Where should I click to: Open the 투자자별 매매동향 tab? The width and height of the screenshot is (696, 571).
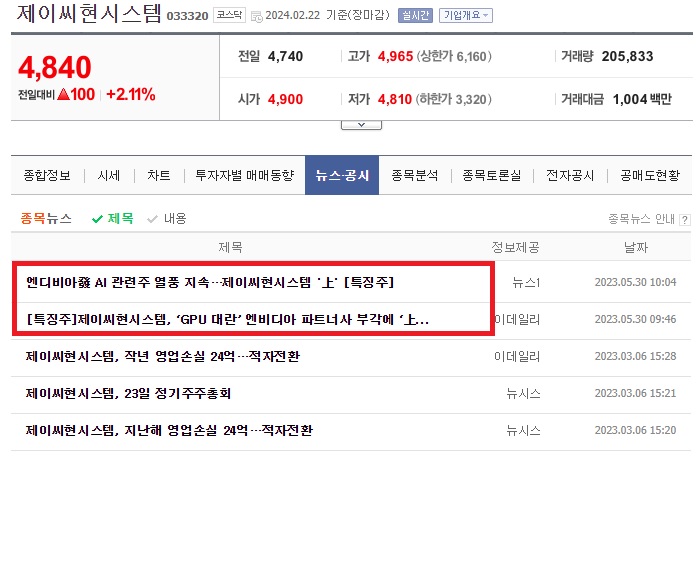[x=245, y=175]
